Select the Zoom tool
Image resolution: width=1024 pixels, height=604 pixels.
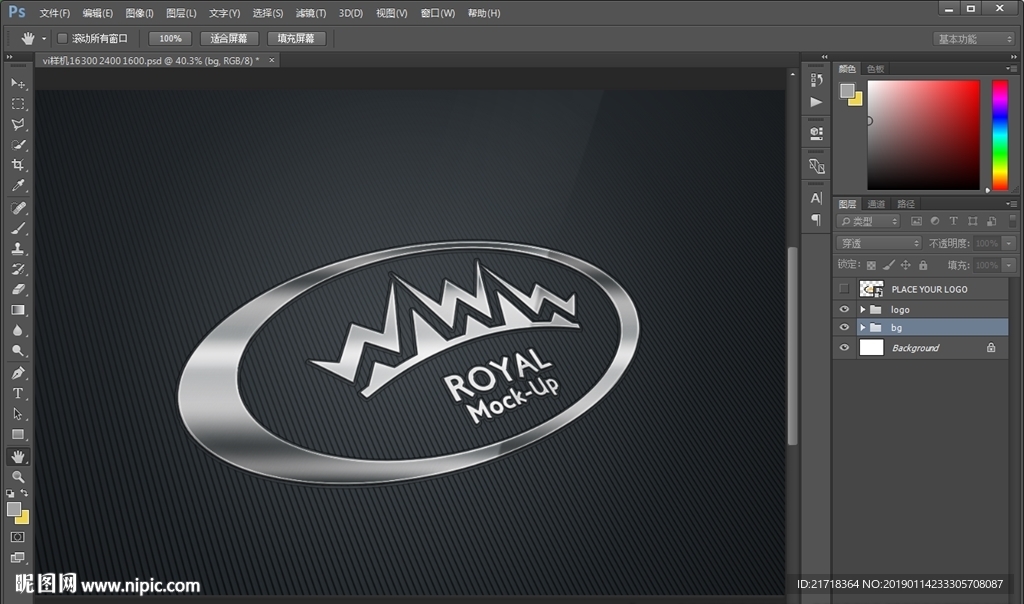click(x=18, y=477)
